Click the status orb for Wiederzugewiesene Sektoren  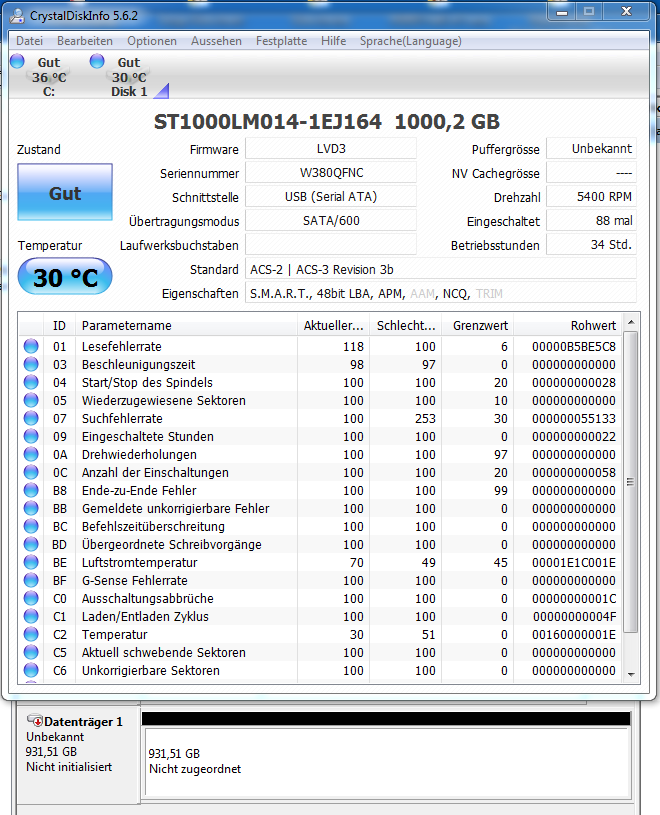coord(31,400)
